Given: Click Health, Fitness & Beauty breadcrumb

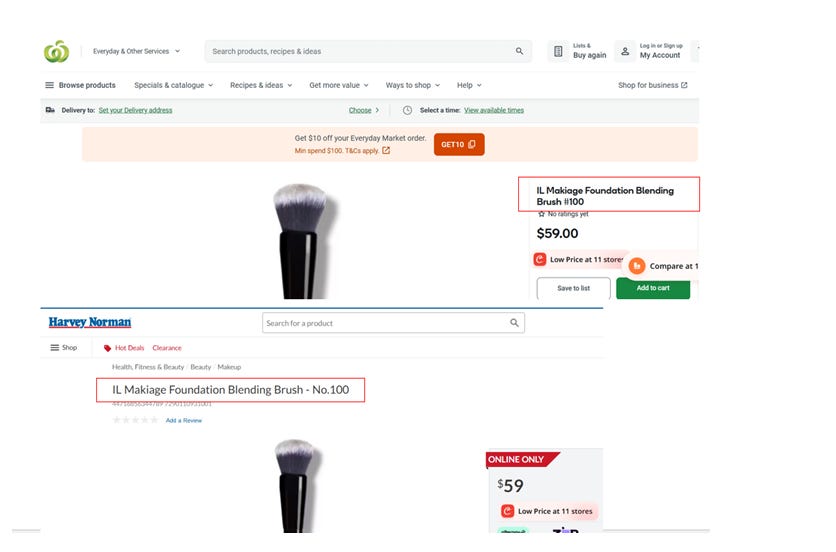Looking at the screenshot, I should pyautogui.click(x=148, y=367).
